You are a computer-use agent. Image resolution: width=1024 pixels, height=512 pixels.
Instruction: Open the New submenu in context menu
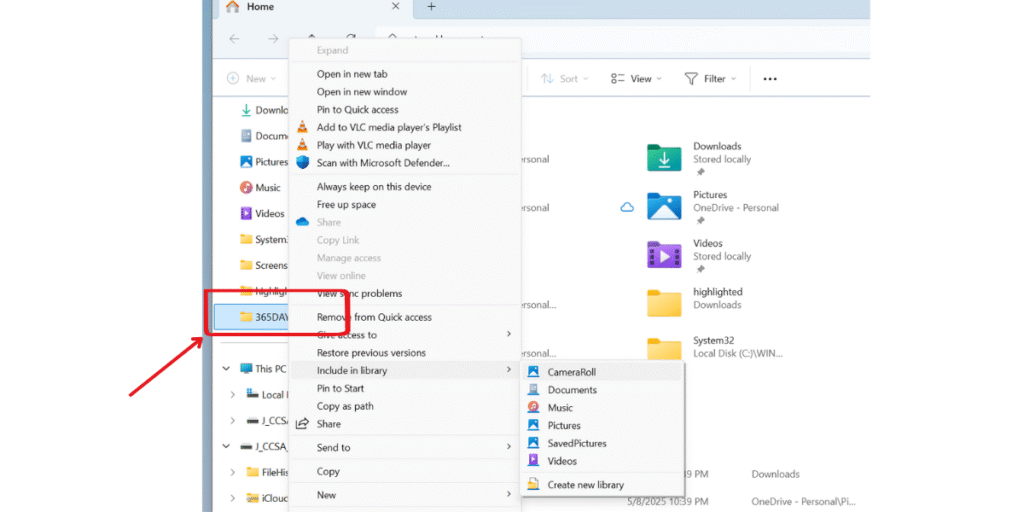(405, 494)
